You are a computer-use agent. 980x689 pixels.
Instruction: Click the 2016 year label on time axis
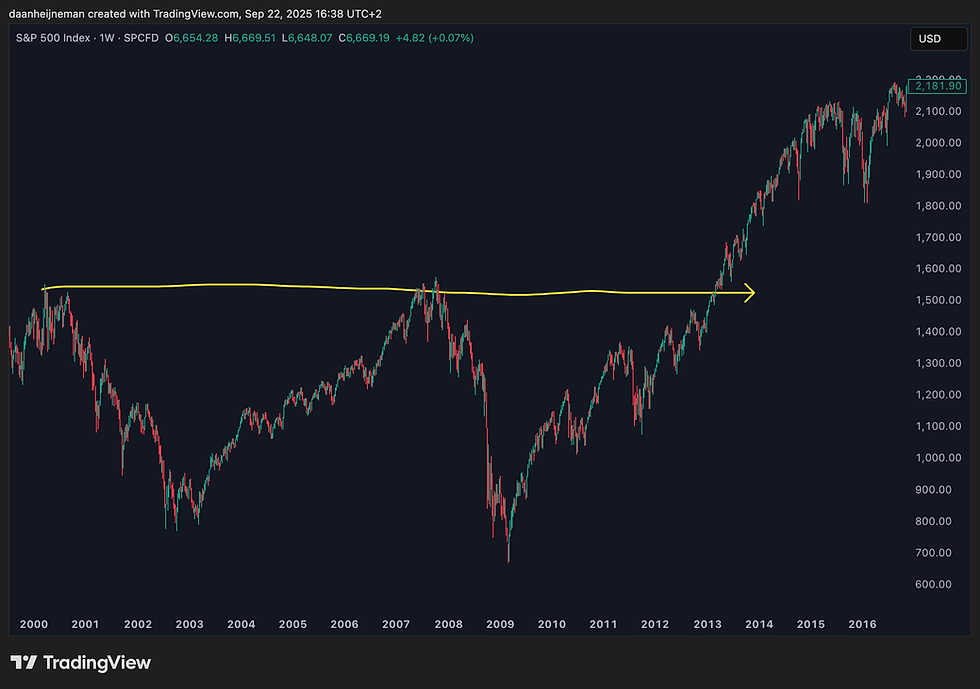(x=862, y=624)
